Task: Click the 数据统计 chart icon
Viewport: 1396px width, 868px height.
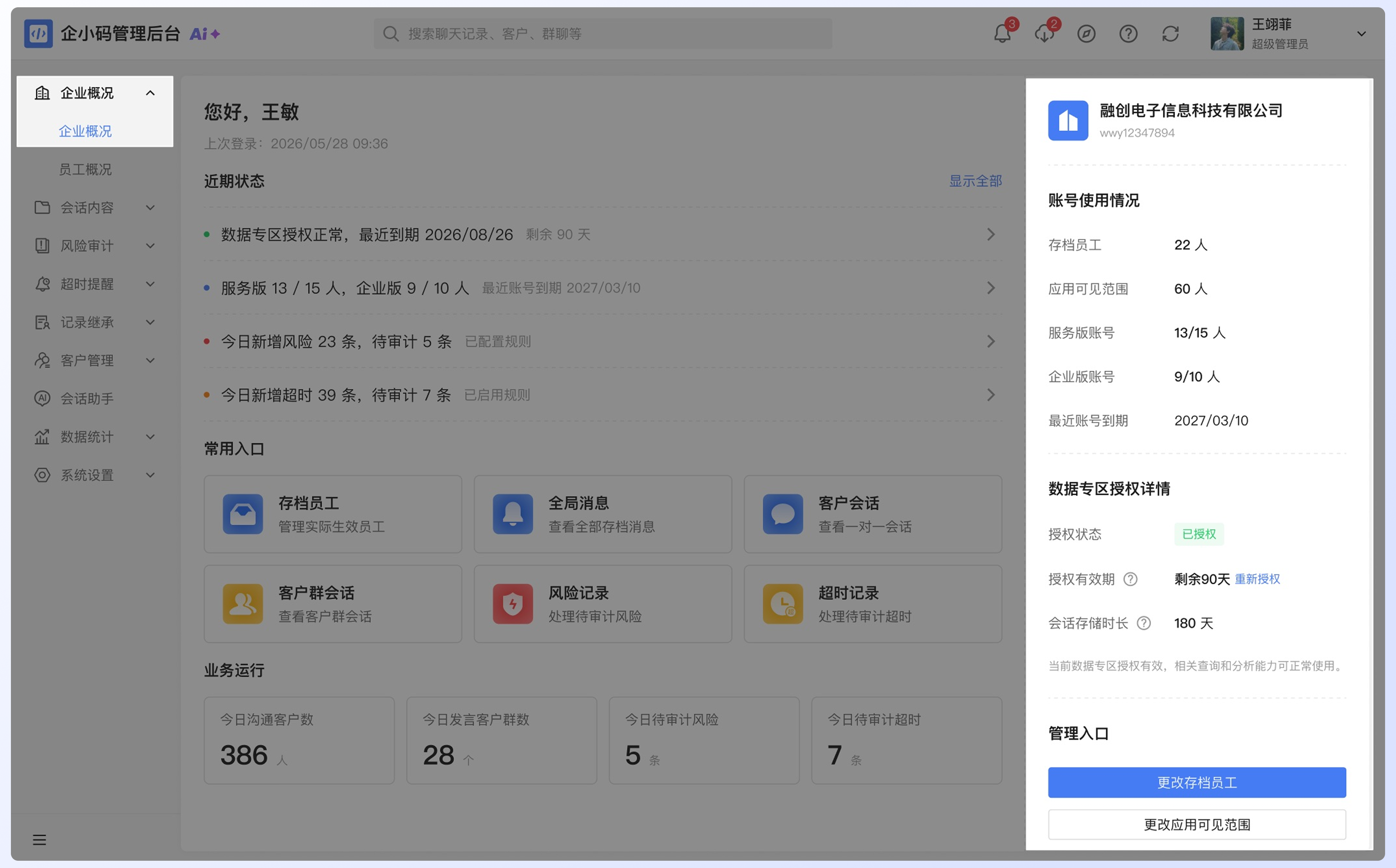Action: click(x=42, y=436)
